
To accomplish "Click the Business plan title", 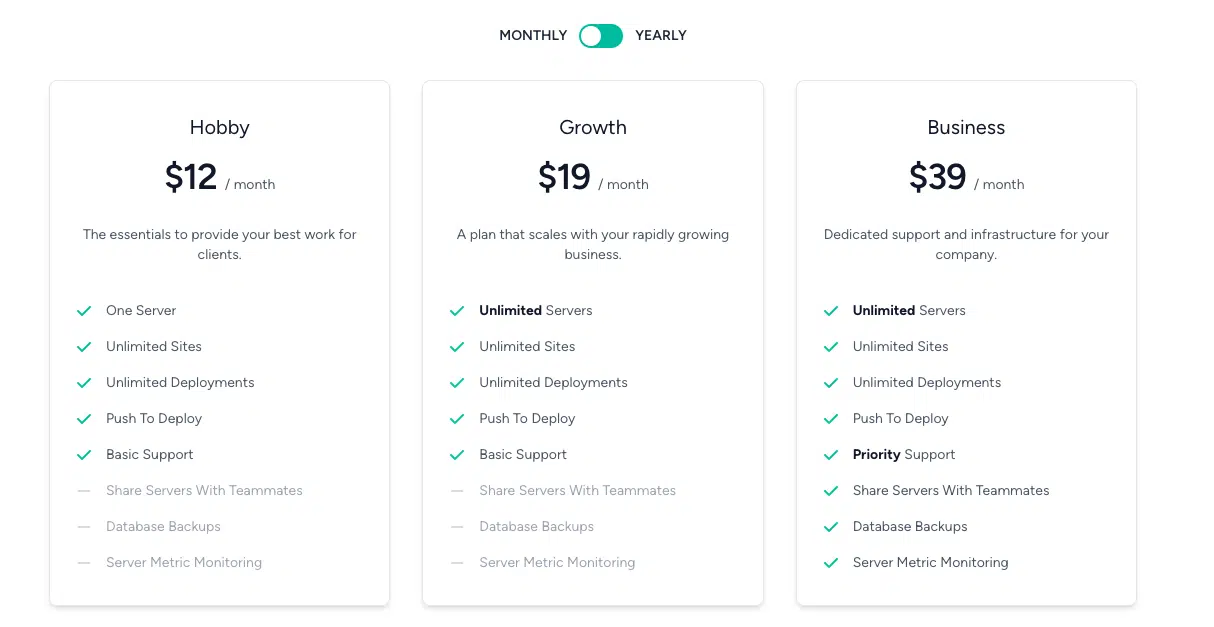I will tap(966, 127).
